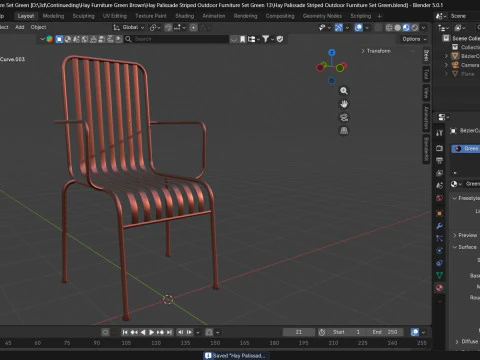Image resolution: width=480 pixels, height=360 pixels.
Task: Open the View Layer properties icon
Action: (x=439, y=173)
